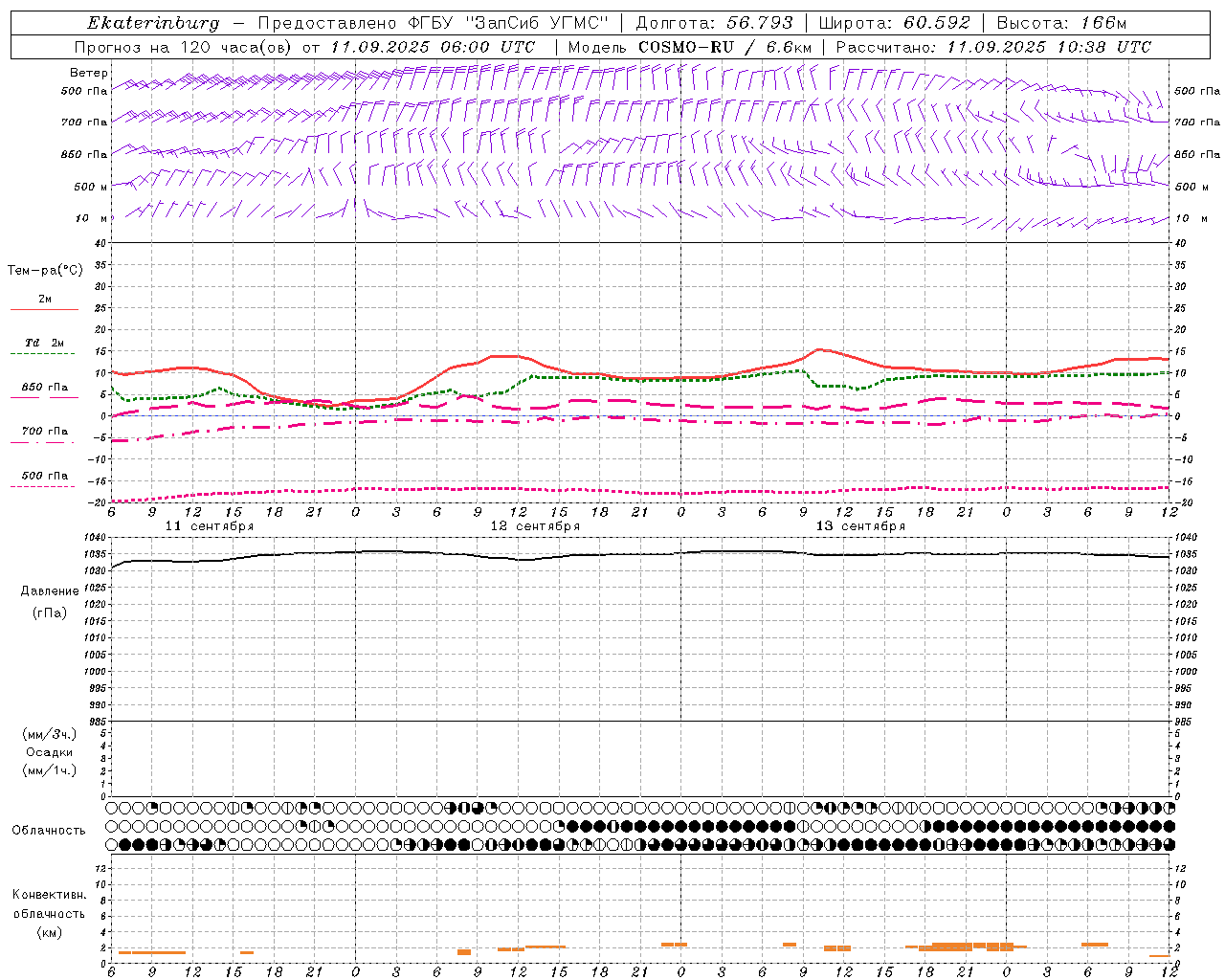
Task: Click the '(мм/1ч.)' precipitation unit label
Action: pos(49,770)
